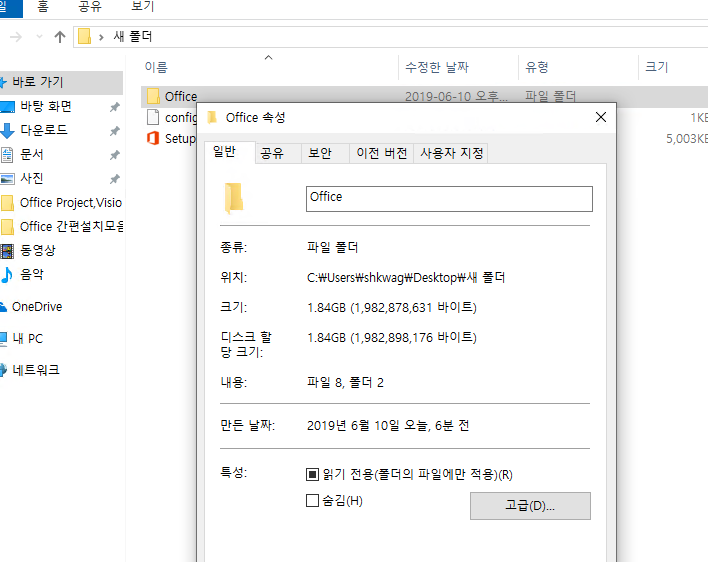Click the 파일 폴더 type value in dialog
708x562 pixels.
332,247
